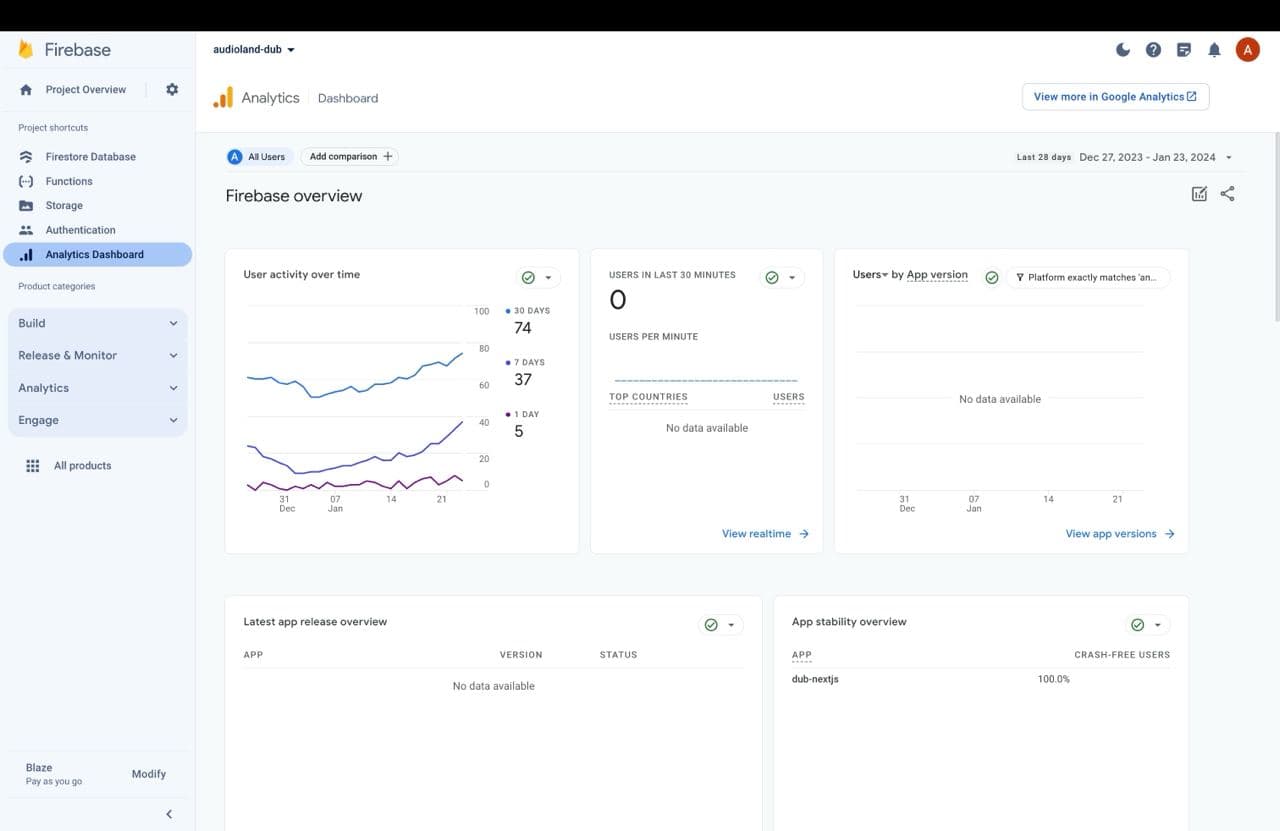This screenshot has height=831, width=1280.
Task: Click the 30 DAYS legend entry
Action: 528,311
